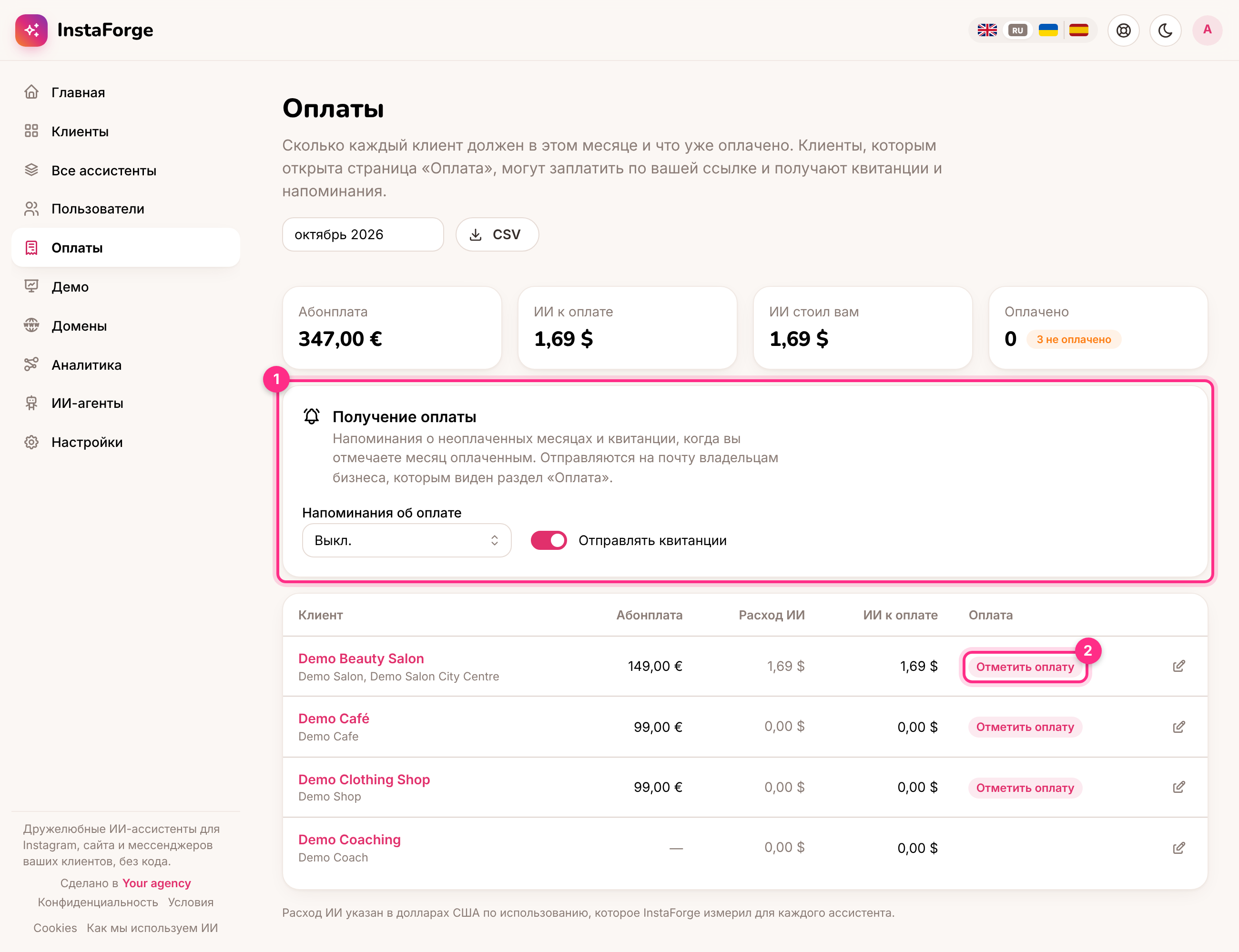The image size is (1239, 952).
Task: Select the English UK flag language
Action: pos(987,30)
